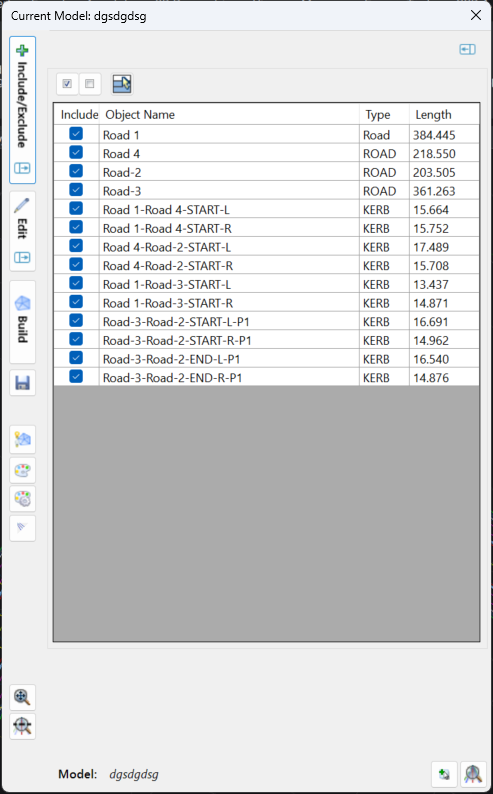The image size is (493, 794).
Task: Click the surface model display icon above palette
Action: coord(22,439)
